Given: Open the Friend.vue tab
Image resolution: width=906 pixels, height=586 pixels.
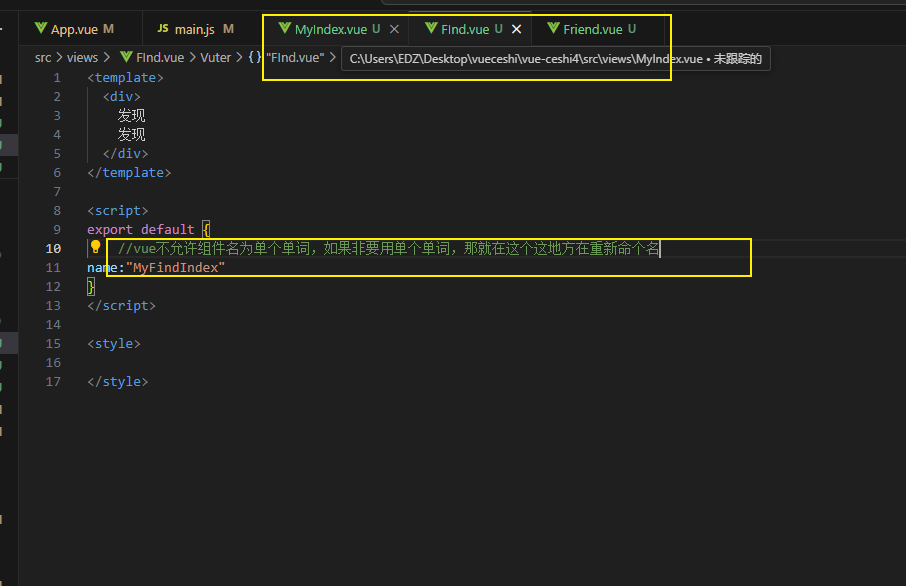Looking at the screenshot, I should [592, 29].
